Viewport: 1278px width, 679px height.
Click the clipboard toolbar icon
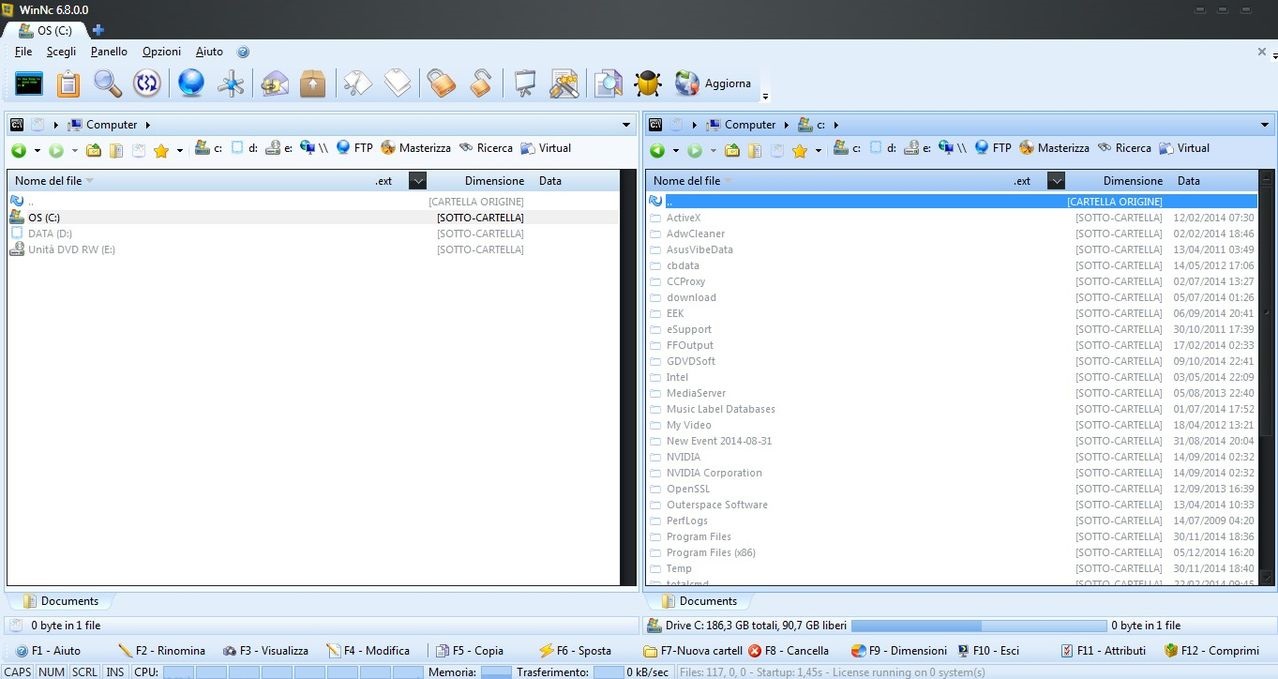tap(68, 84)
